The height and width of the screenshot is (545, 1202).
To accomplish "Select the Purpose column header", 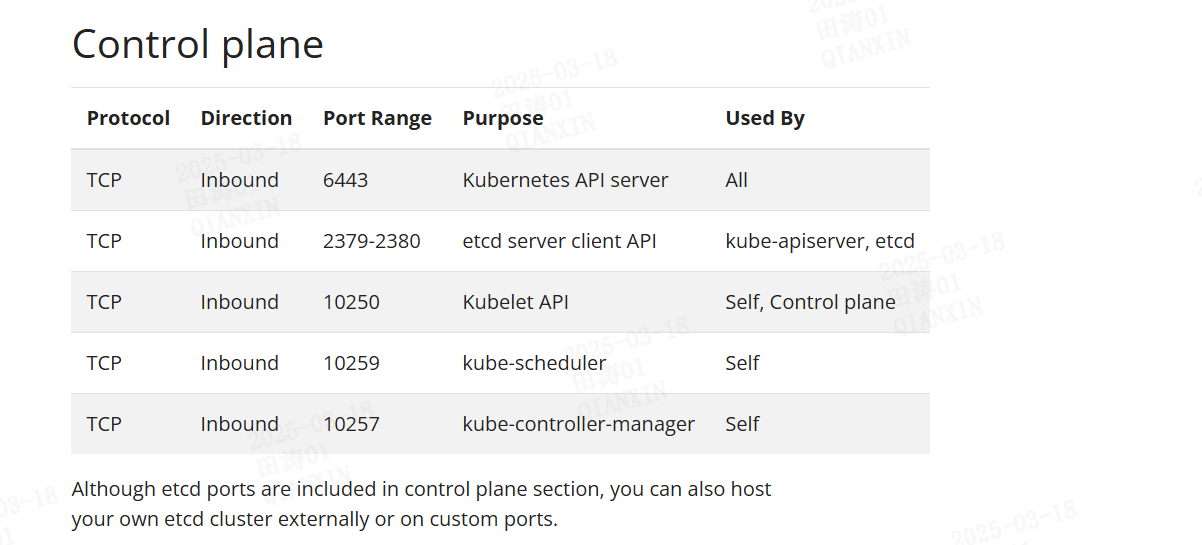I will coord(502,118).
